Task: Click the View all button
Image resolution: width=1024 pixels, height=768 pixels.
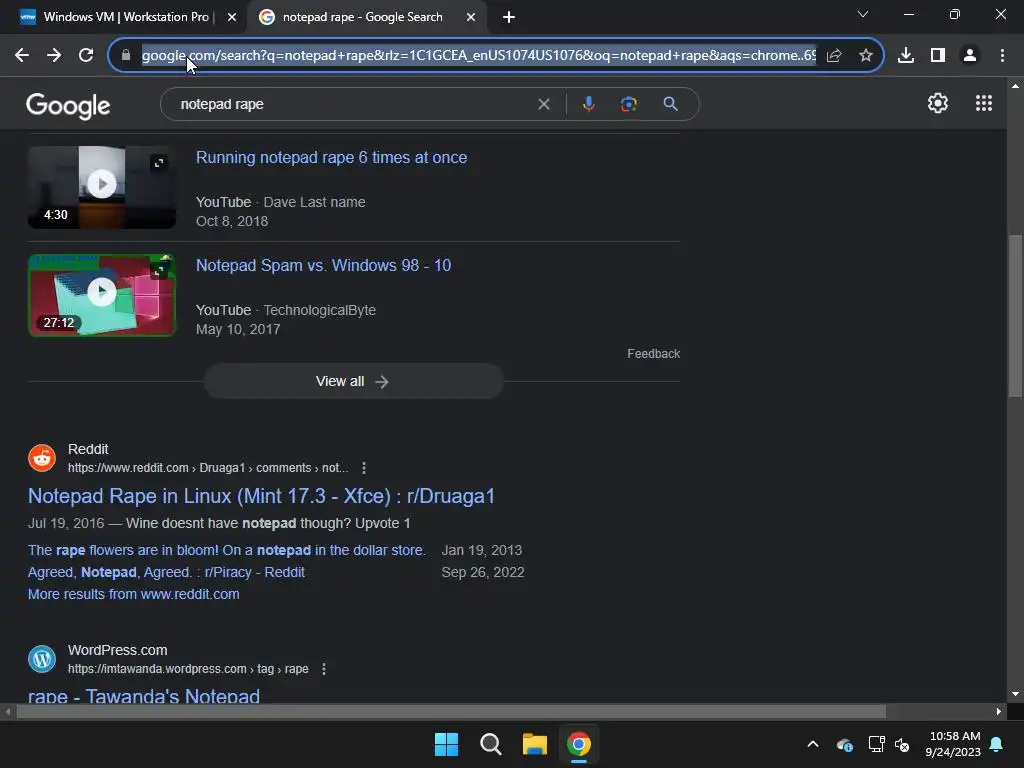Action: click(x=353, y=381)
